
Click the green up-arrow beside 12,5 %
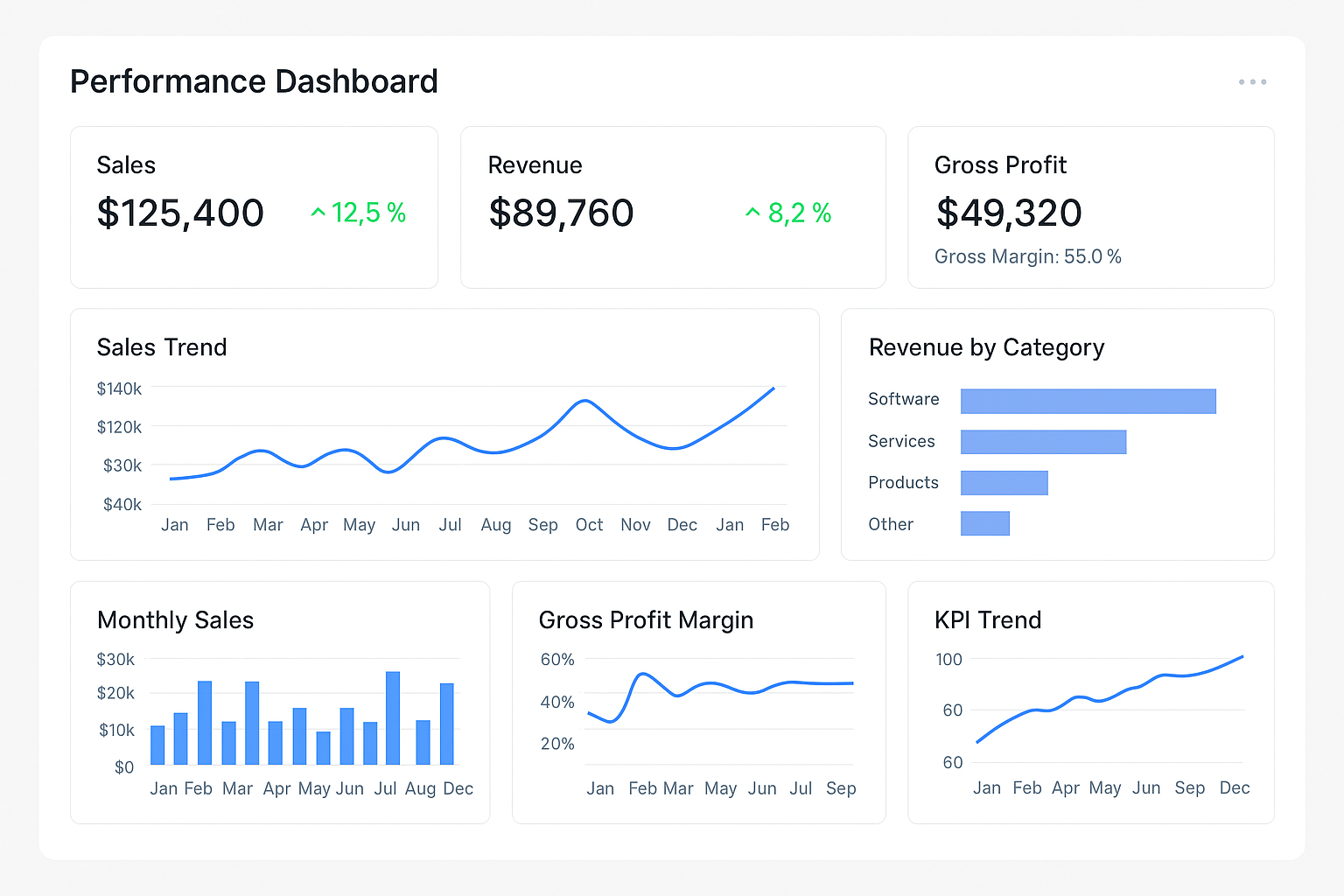point(318,212)
